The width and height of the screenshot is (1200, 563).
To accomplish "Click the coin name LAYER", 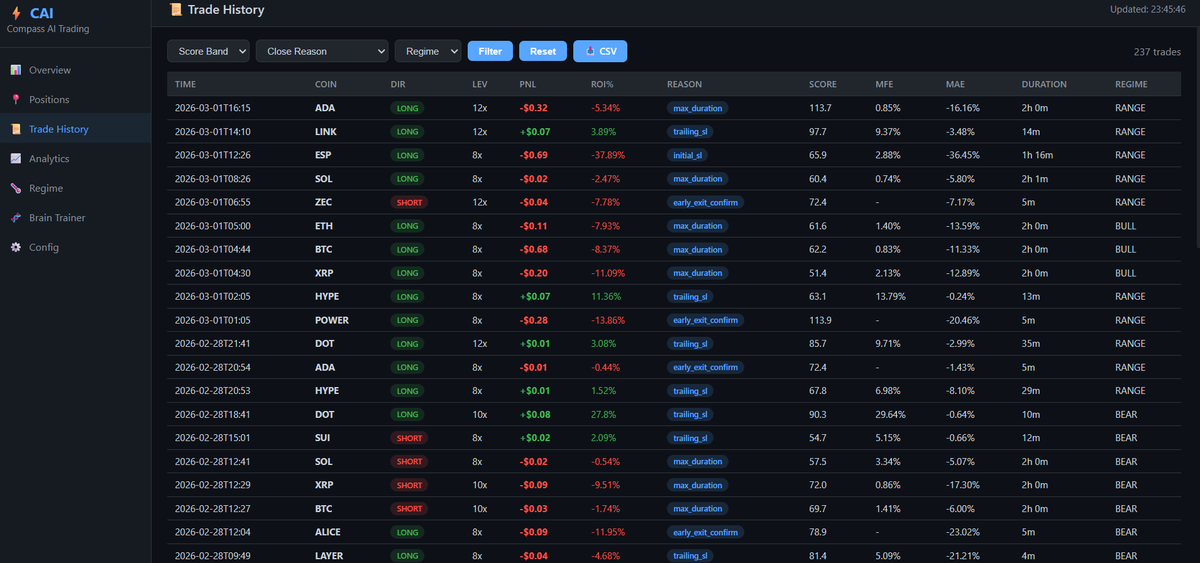I will click(330, 556).
